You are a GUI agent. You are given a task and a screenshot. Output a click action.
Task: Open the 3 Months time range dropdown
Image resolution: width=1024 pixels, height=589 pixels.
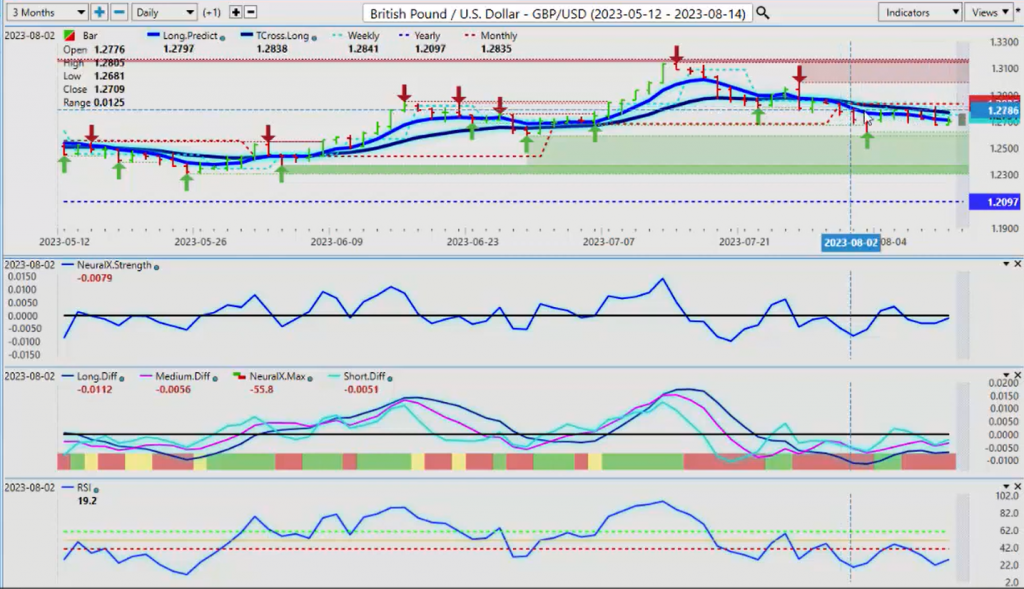45,12
